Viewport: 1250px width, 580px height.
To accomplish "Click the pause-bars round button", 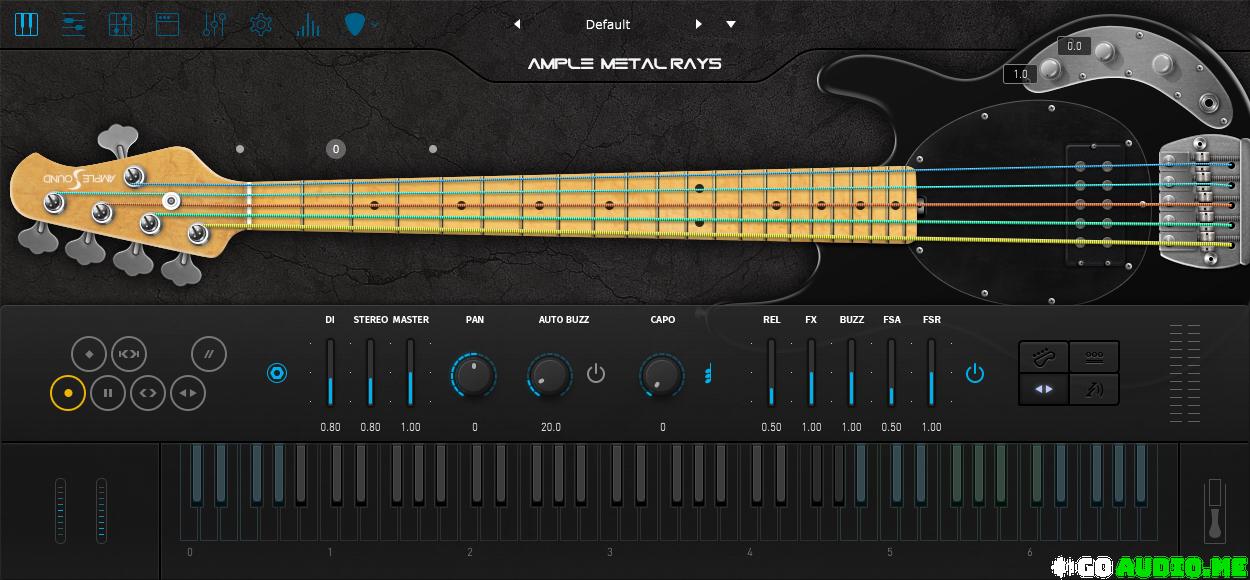I will point(108,393).
